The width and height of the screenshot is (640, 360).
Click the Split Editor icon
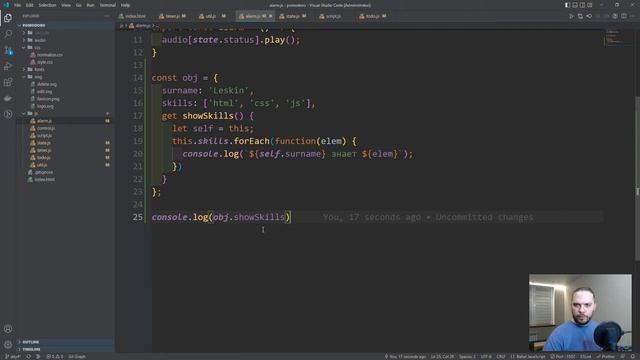coord(624,16)
